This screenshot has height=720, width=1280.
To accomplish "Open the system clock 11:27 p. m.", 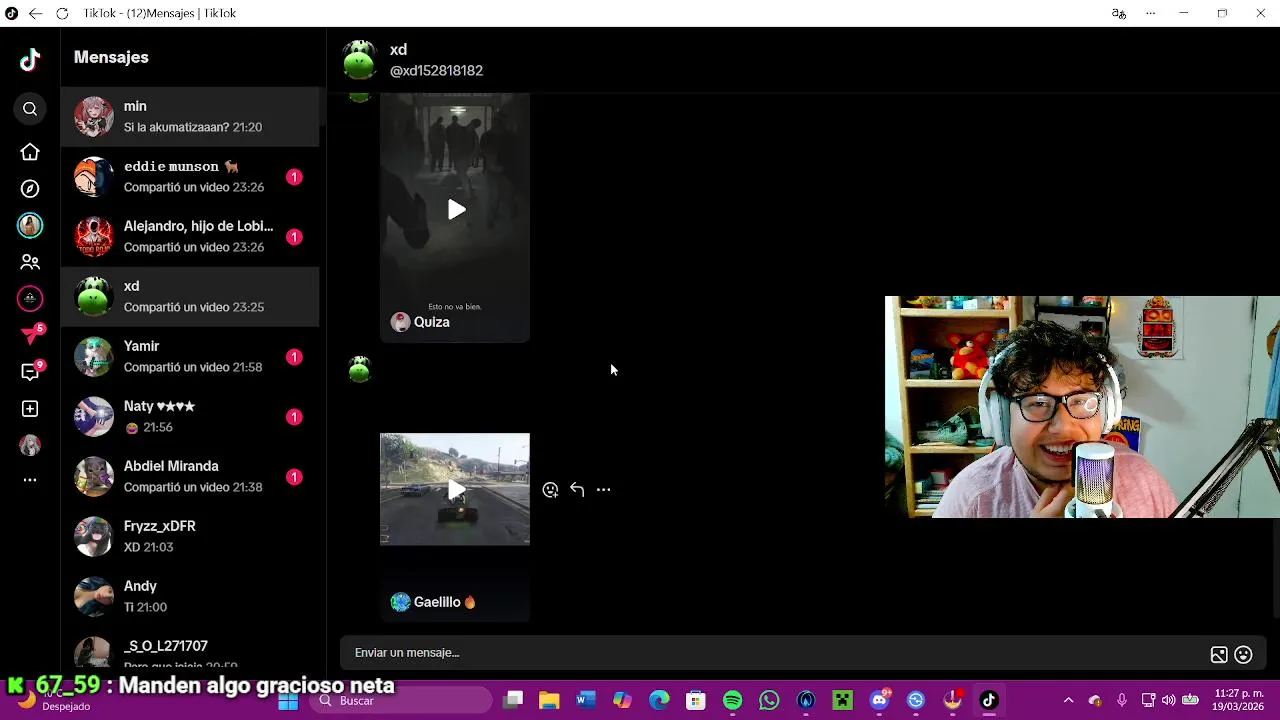I will [1238, 700].
